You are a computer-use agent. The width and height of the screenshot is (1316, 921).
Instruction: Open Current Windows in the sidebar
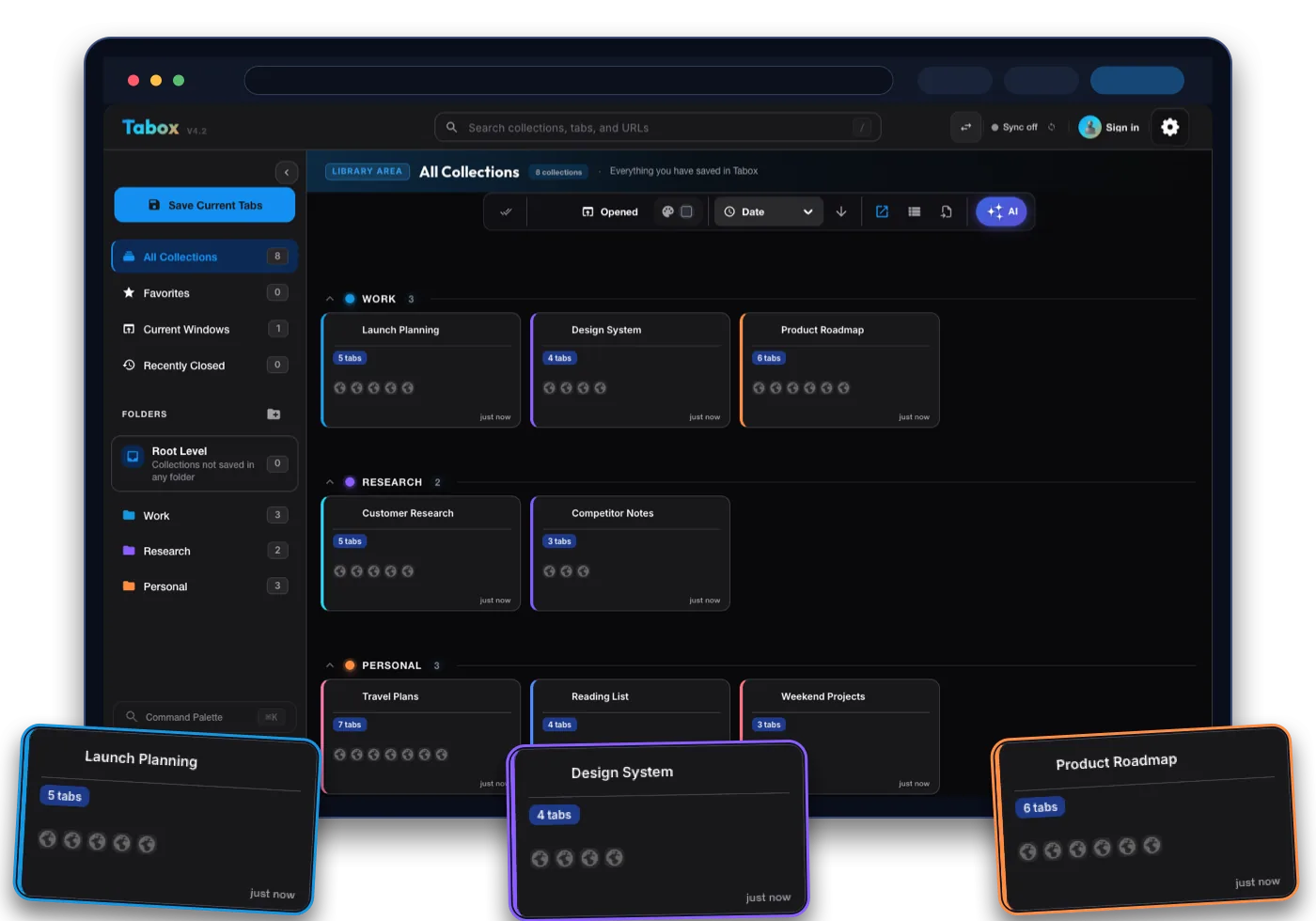205,329
